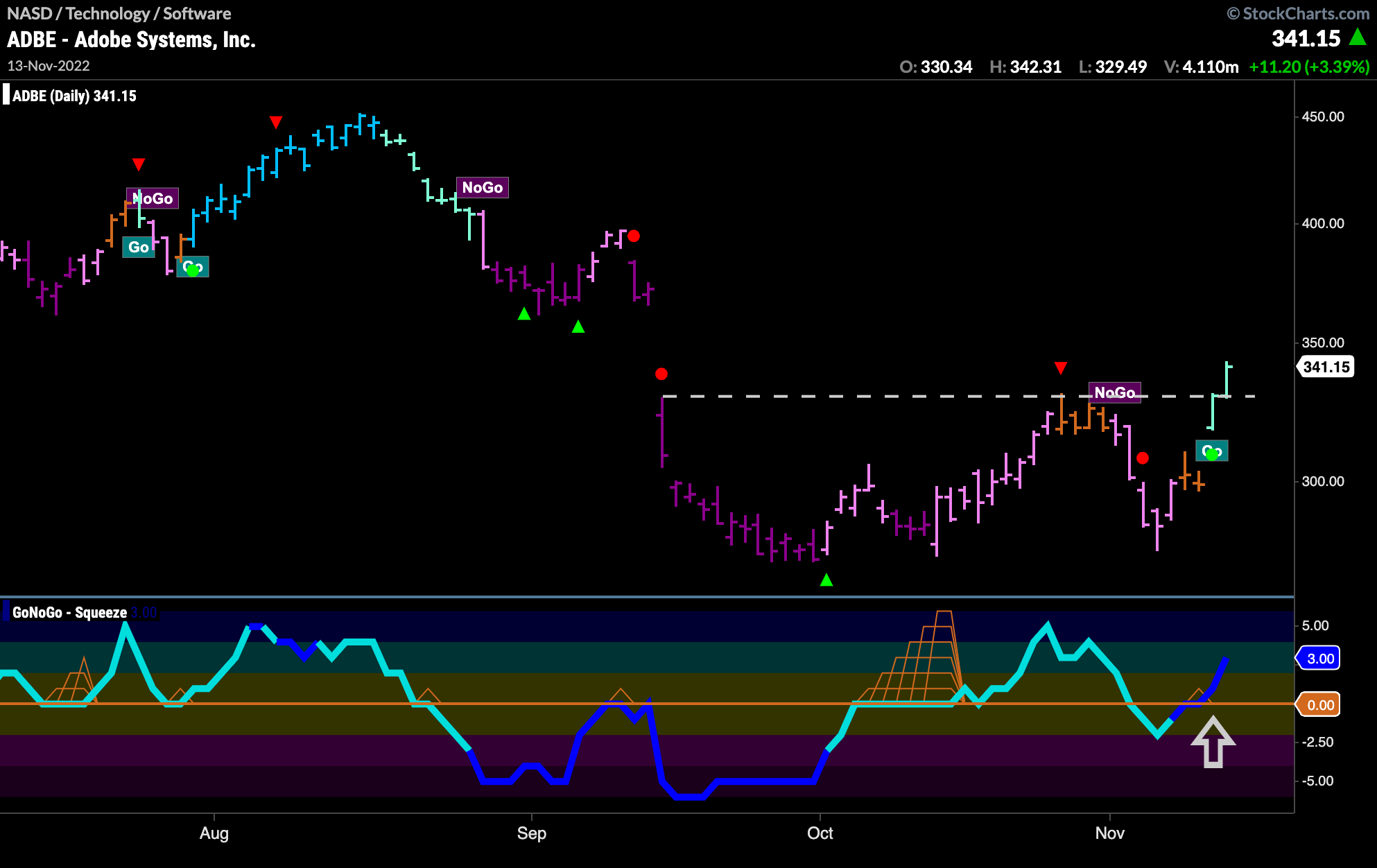Click the 300.00 axis label

[1323, 481]
